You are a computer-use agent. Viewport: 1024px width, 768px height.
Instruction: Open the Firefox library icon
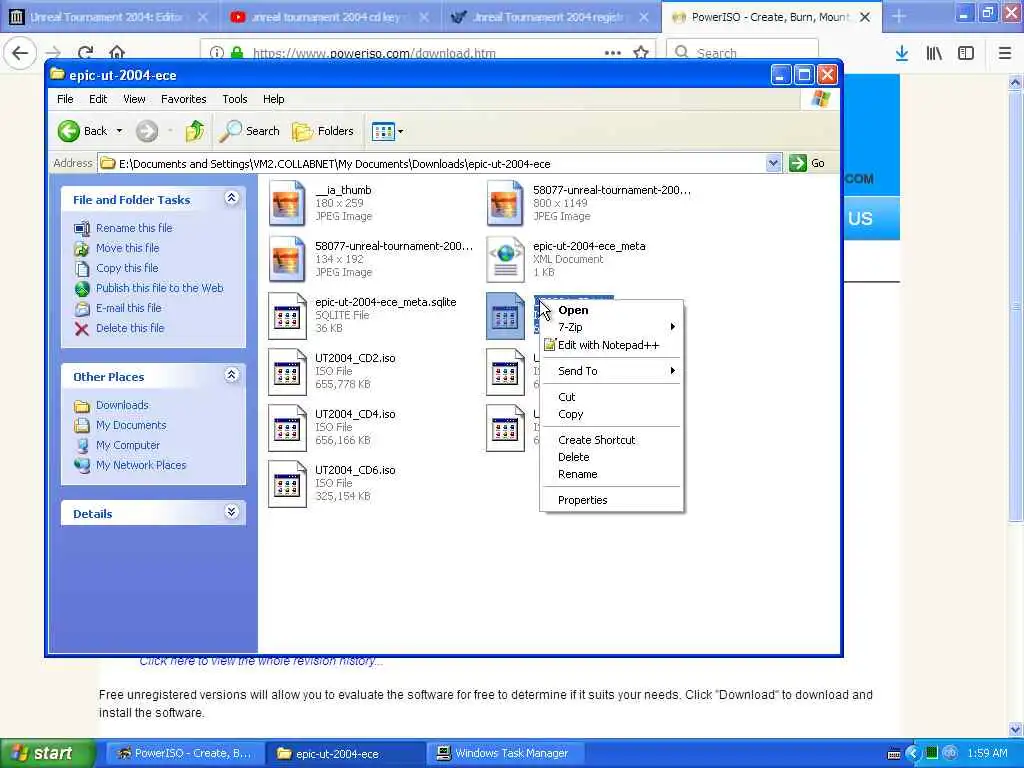tap(934, 54)
